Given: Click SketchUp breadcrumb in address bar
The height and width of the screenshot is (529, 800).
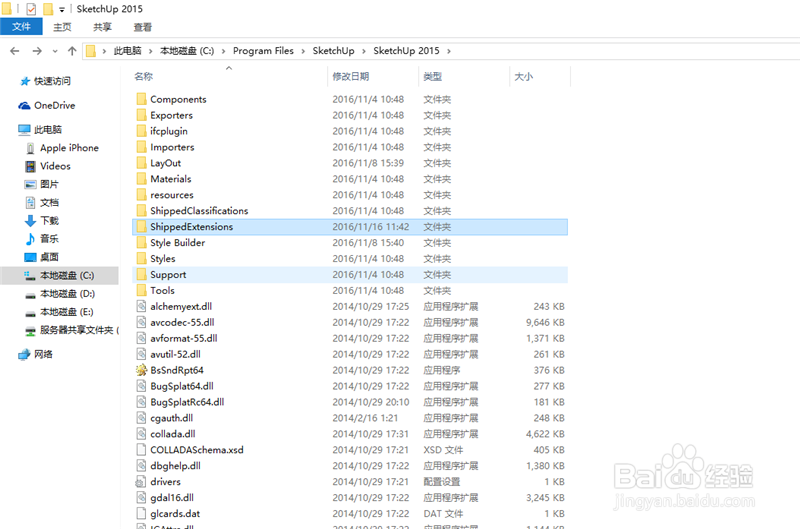Looking at the screenshot, I should [x=333, y=51].
